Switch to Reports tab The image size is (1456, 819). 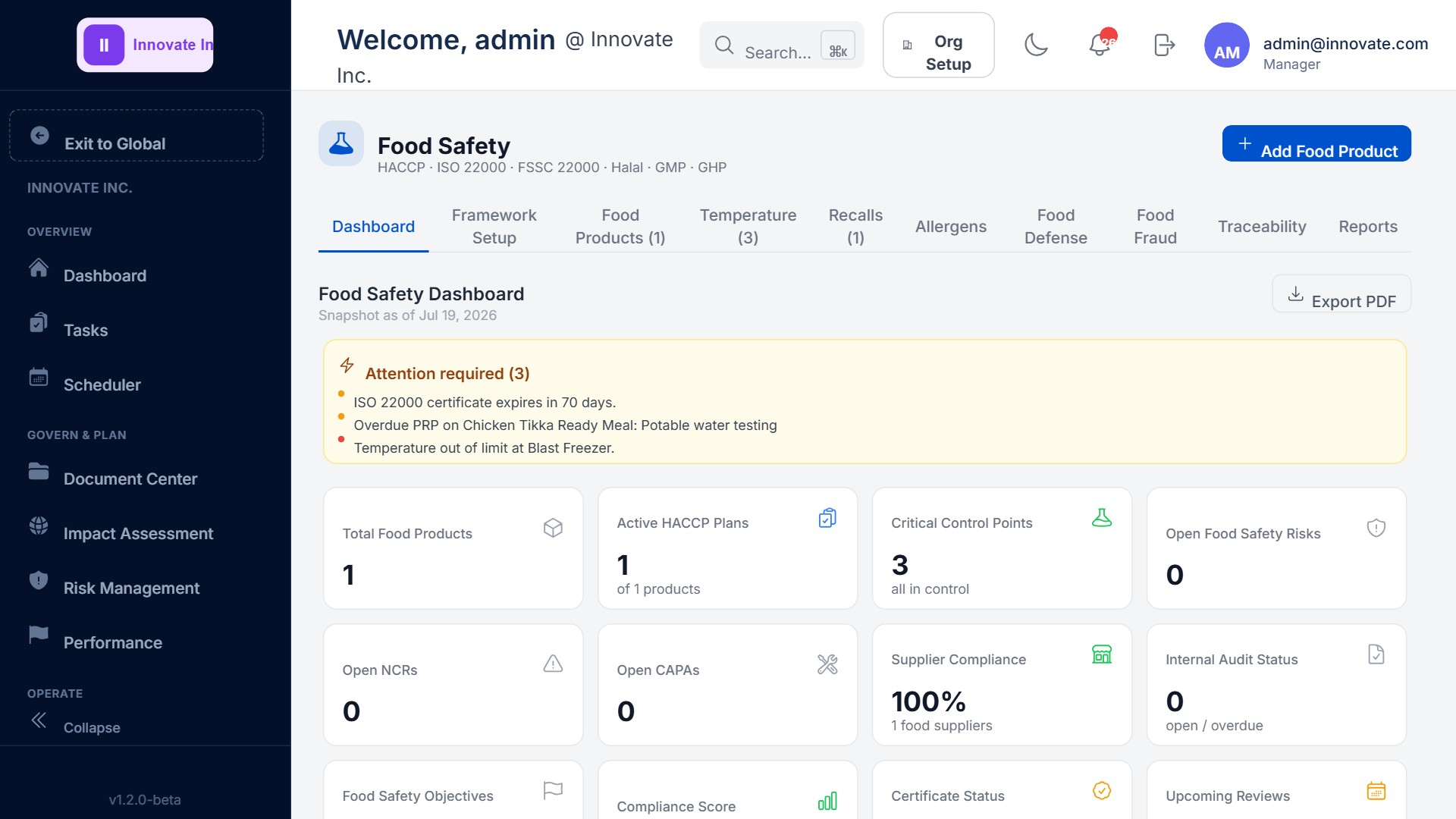(x=1368, y=227)
